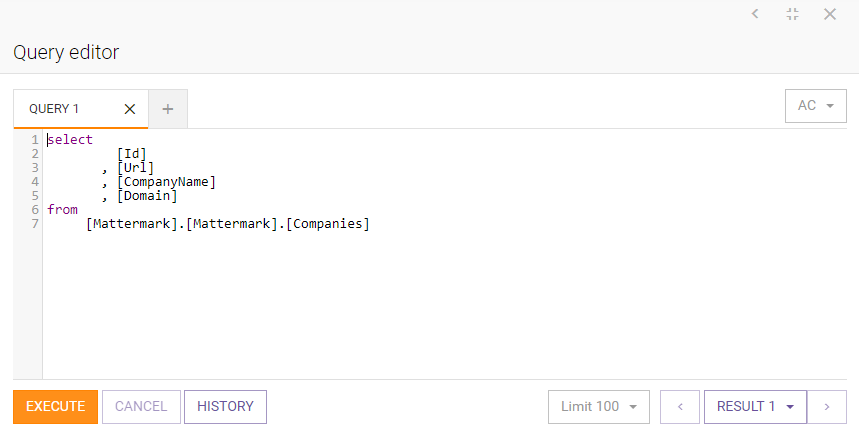
Task: Close the Query editor panel
Action: pos(830,14)
